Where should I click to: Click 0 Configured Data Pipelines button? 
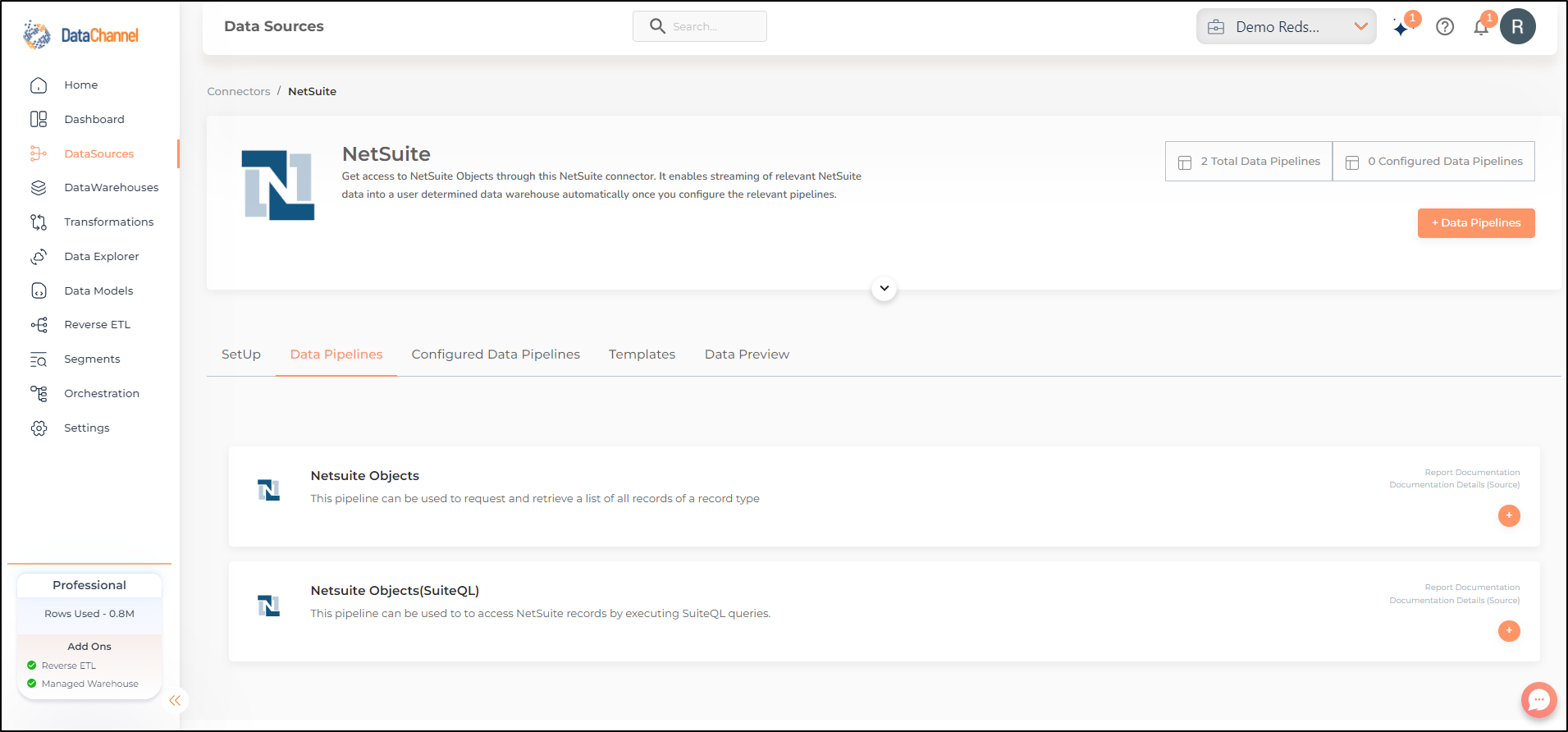[1433, 162]
